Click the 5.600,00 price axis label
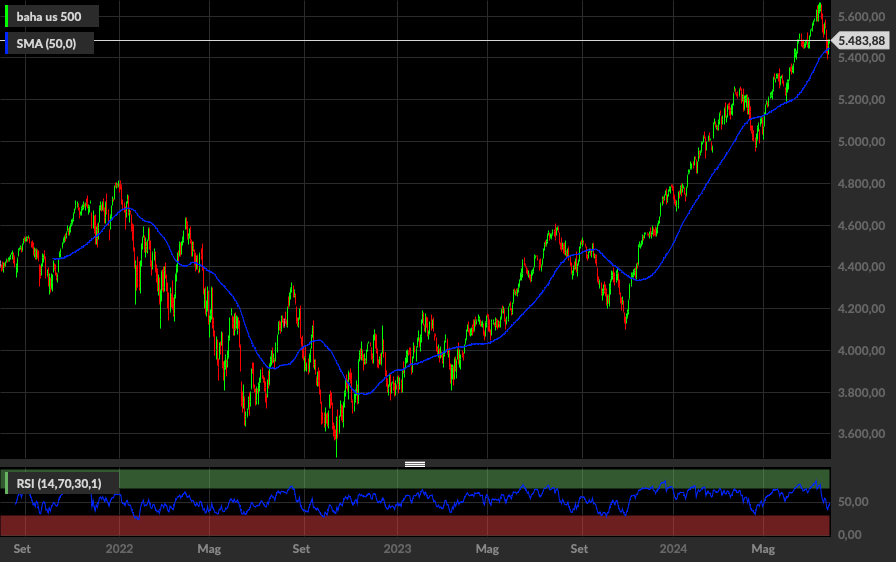Viewport: 896px width, 562px height. 861,17
